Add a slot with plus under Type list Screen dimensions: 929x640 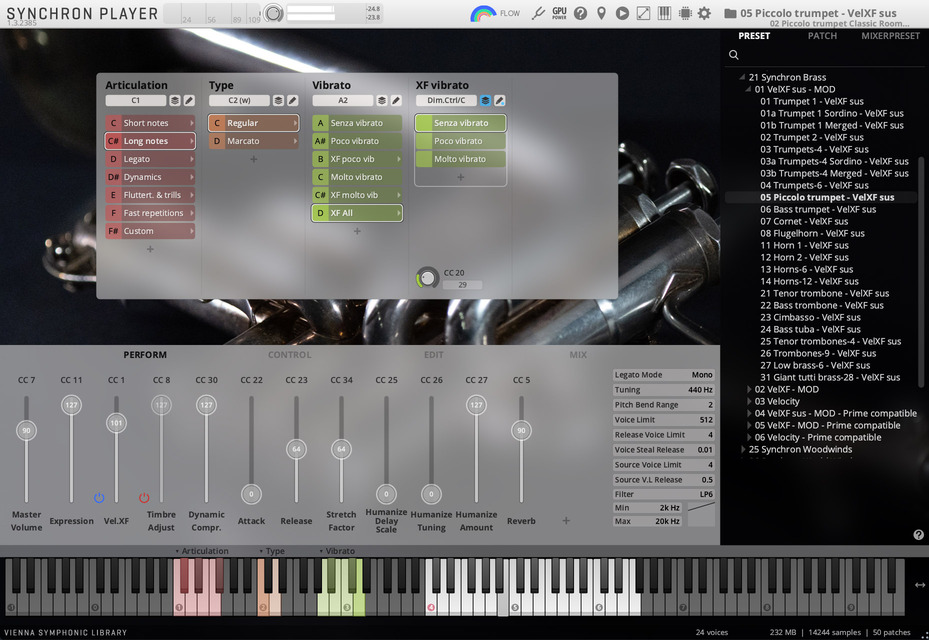254,159
